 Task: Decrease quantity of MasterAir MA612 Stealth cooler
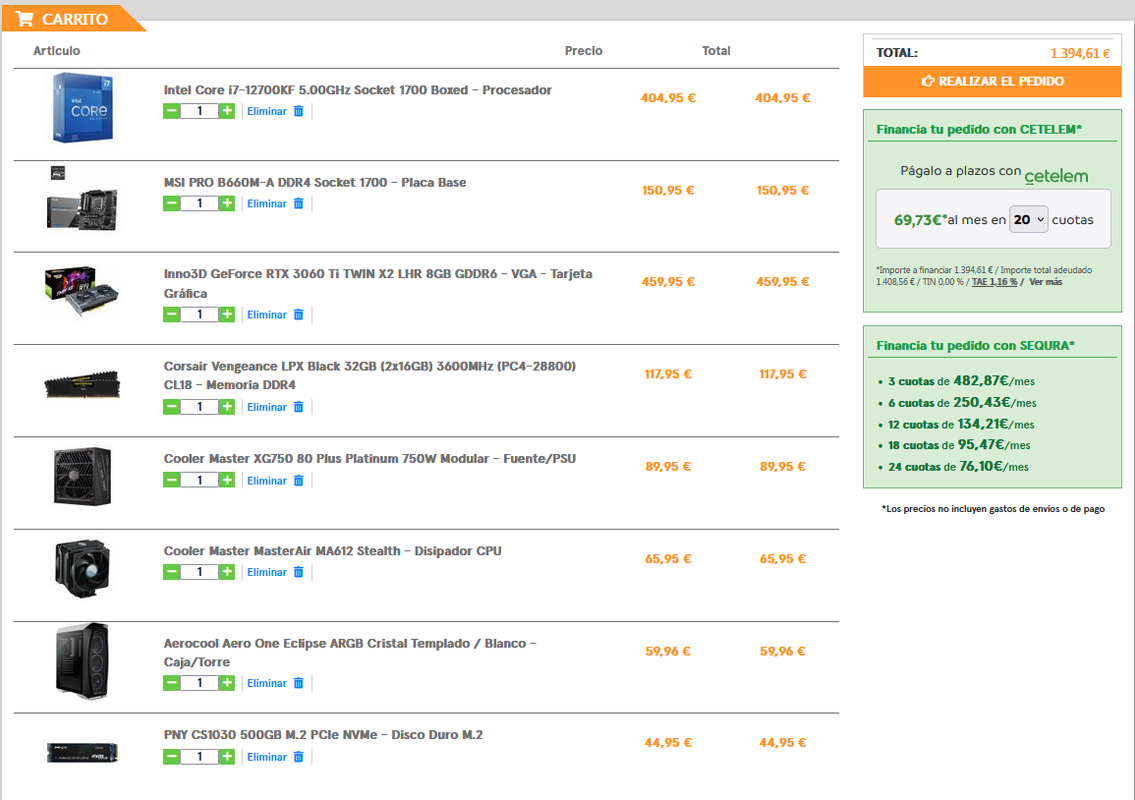[x=172, y=572]
